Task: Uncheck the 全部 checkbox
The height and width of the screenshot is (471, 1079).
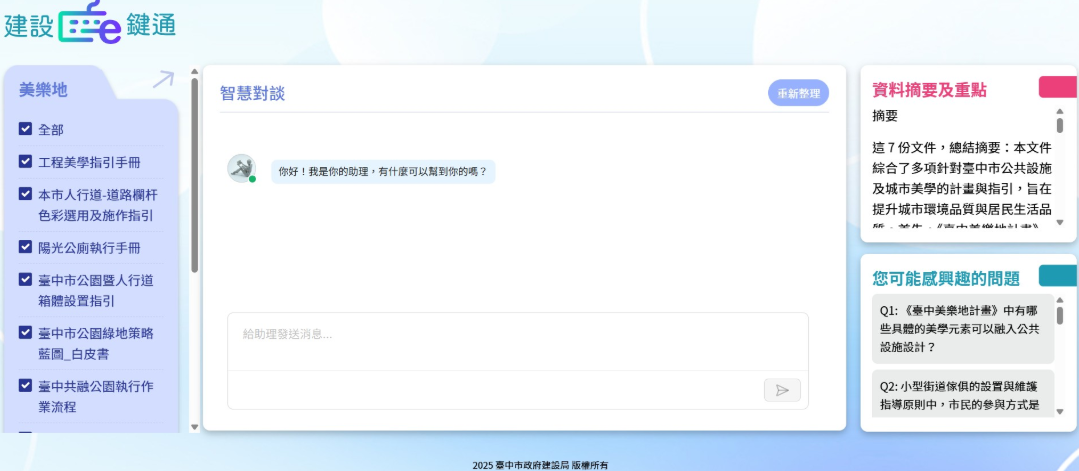Action: coord(26,129)
